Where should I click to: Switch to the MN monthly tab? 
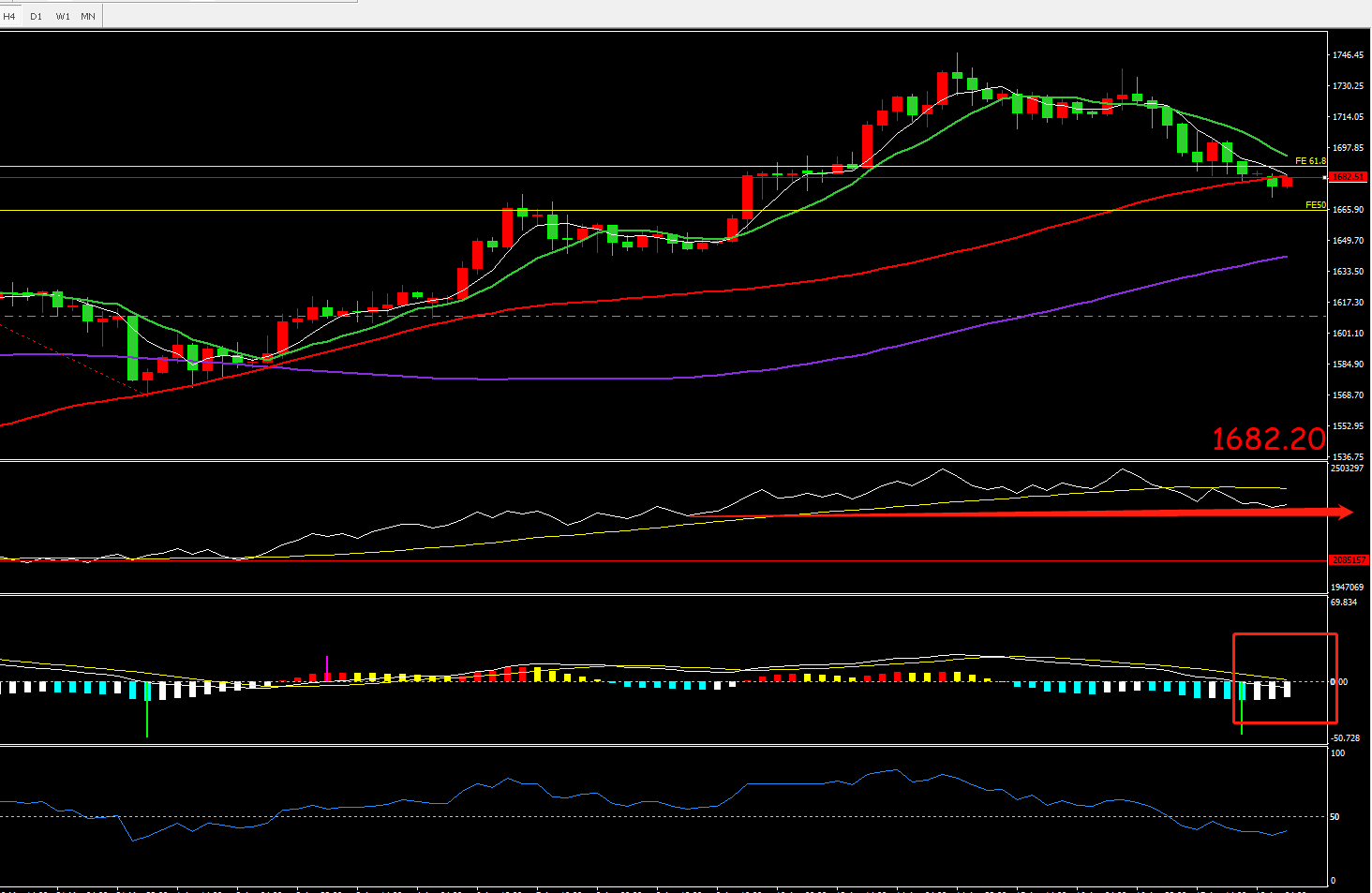coord(88,16)
